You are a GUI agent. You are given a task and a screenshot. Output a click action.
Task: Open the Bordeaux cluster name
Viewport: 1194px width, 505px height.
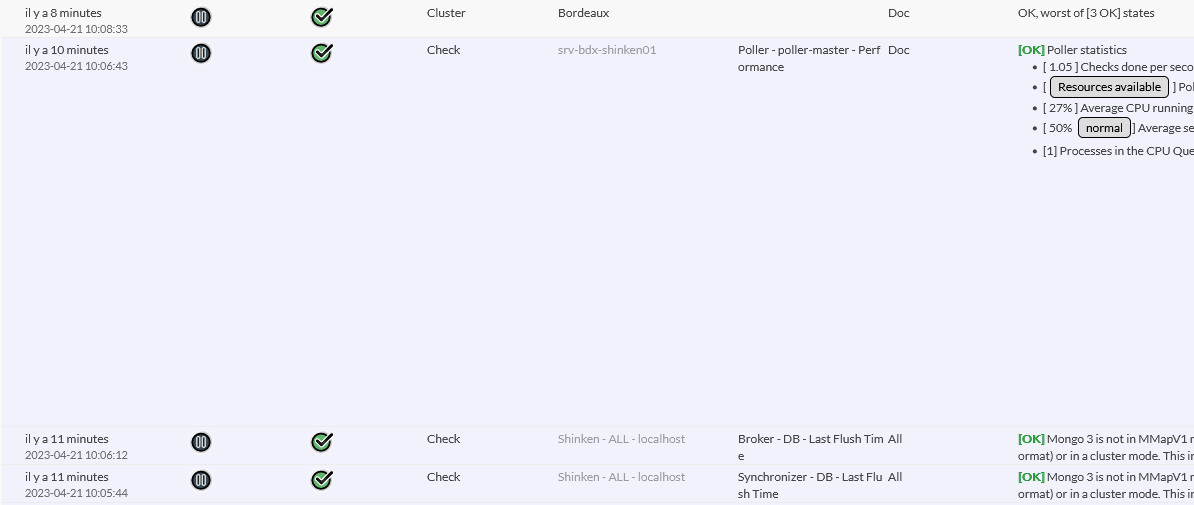click(x=583, y=14)
